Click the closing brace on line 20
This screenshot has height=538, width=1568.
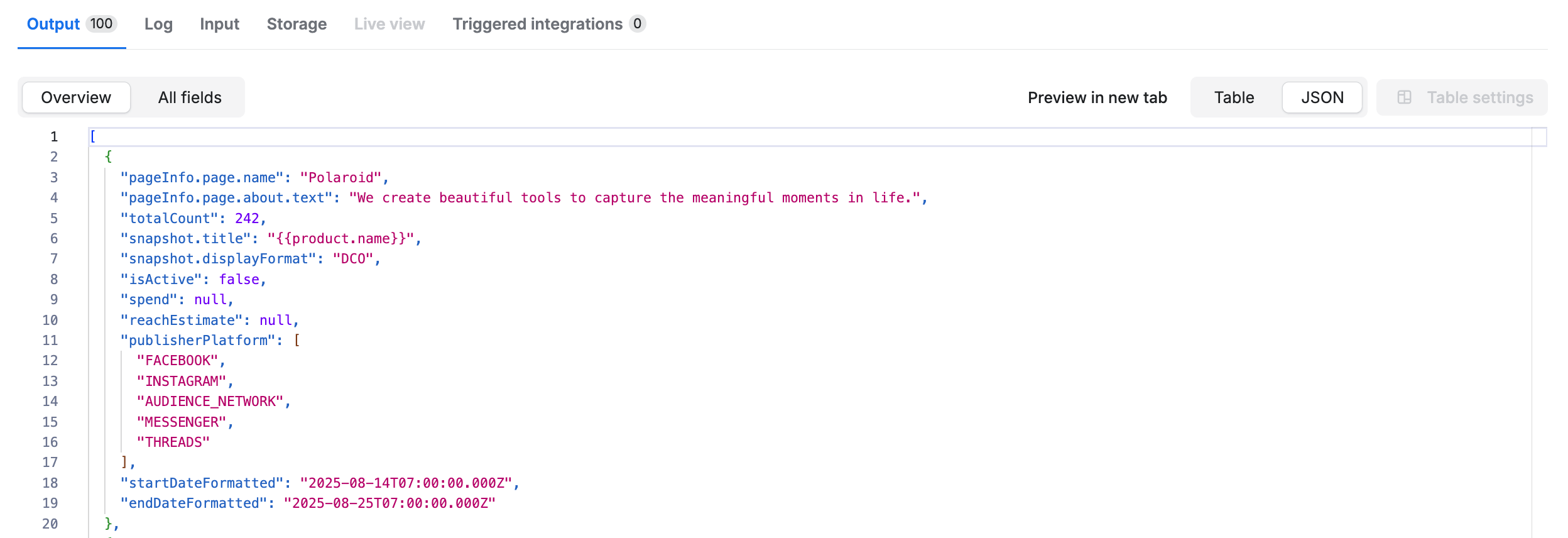coord(109,524)
